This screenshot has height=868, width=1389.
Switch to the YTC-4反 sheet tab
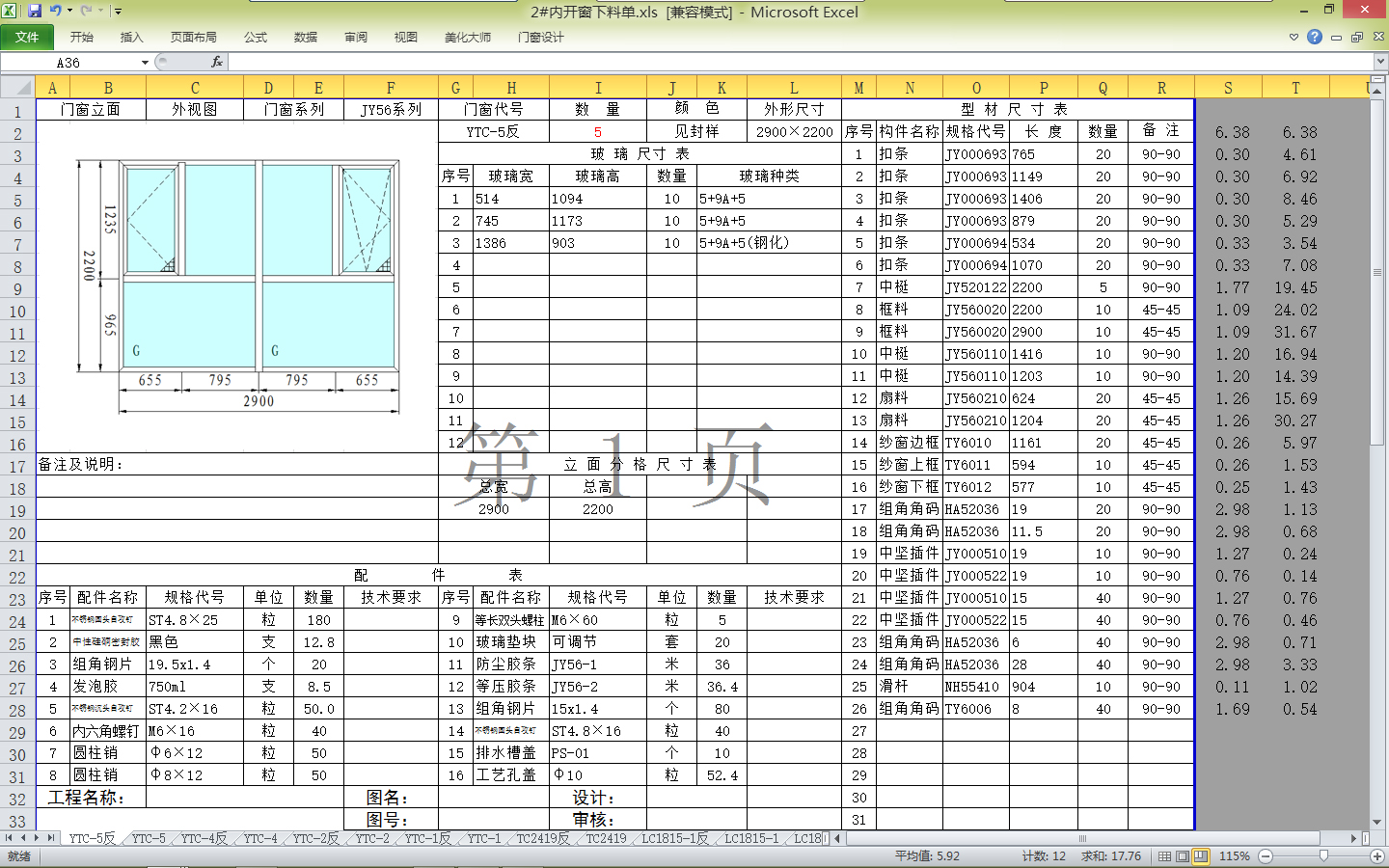pyautogui.click(x=204, y=839)
